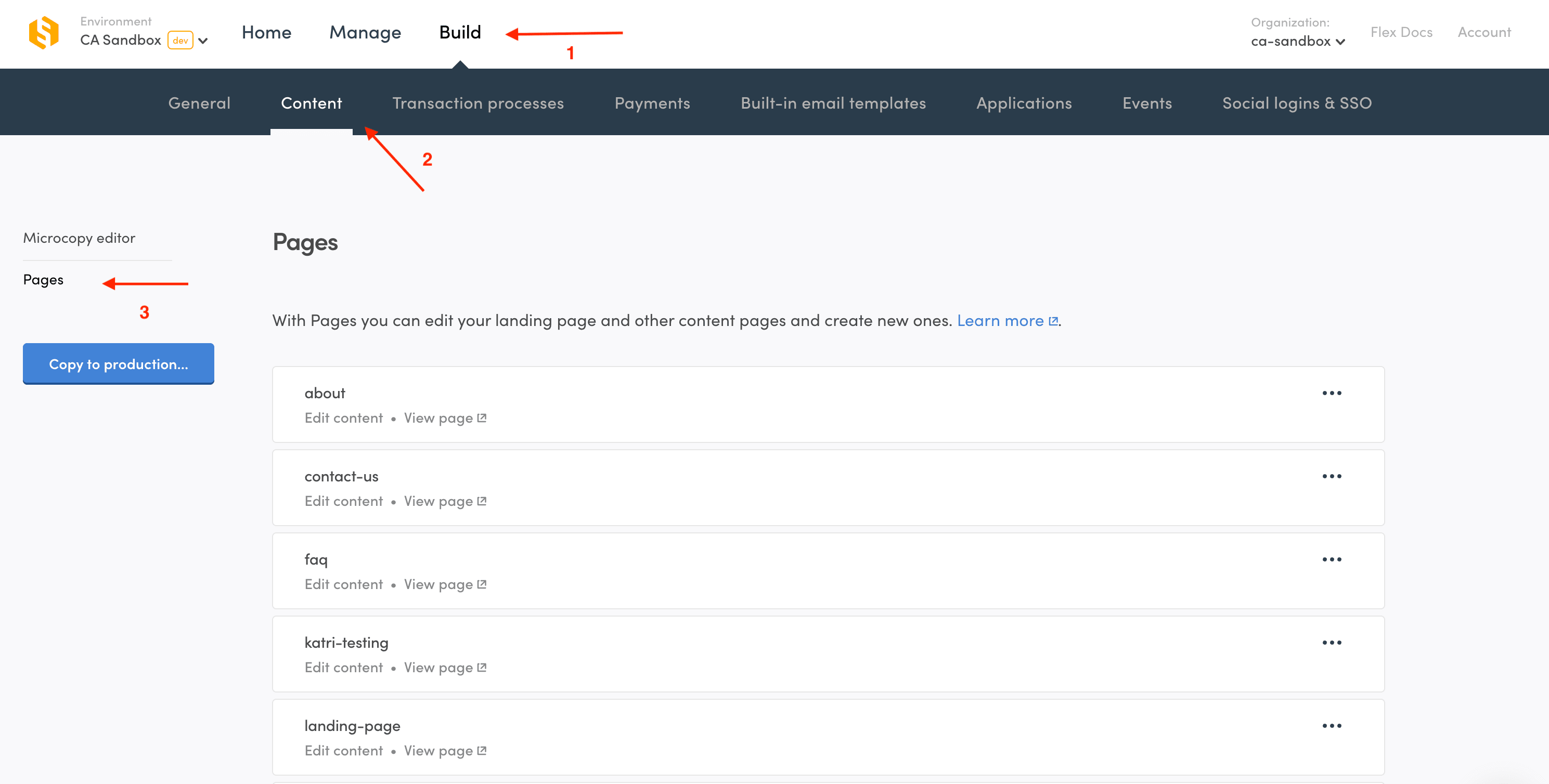Open the Manage top menu
The image size is (1549, 784).
point(365,32)
